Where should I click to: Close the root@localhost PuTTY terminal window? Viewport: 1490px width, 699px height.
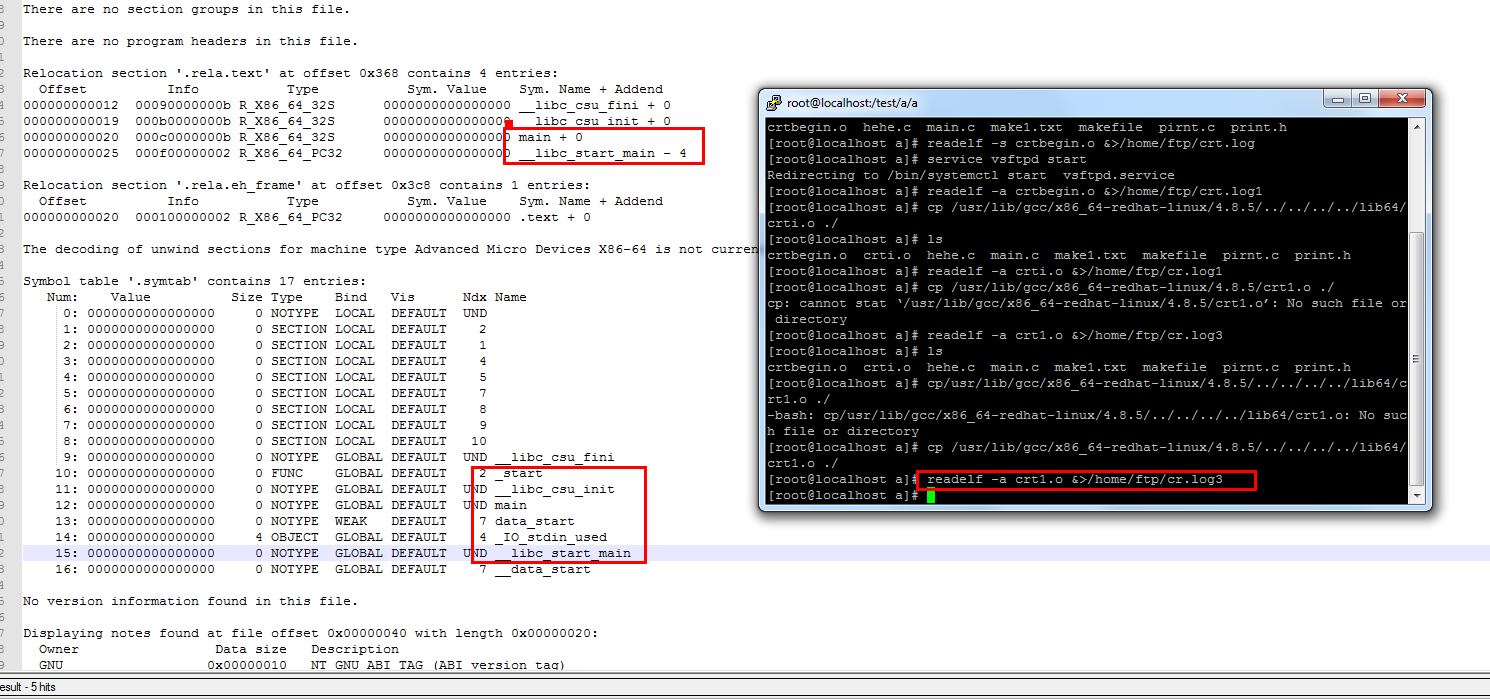(1400, 98)
